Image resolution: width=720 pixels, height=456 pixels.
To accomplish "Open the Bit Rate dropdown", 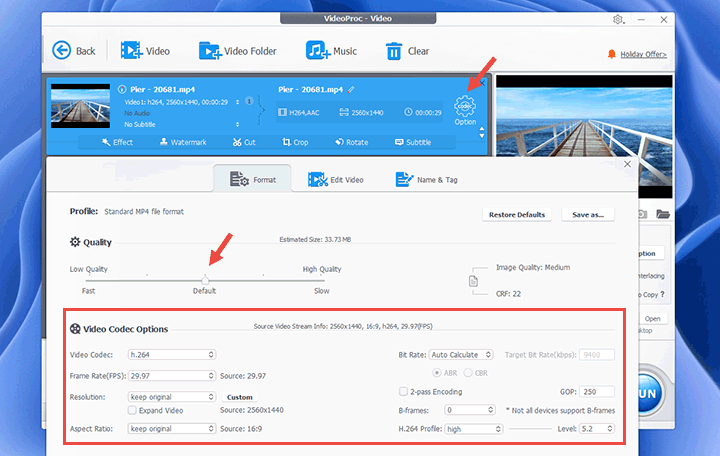I will (x=461, y=355).
